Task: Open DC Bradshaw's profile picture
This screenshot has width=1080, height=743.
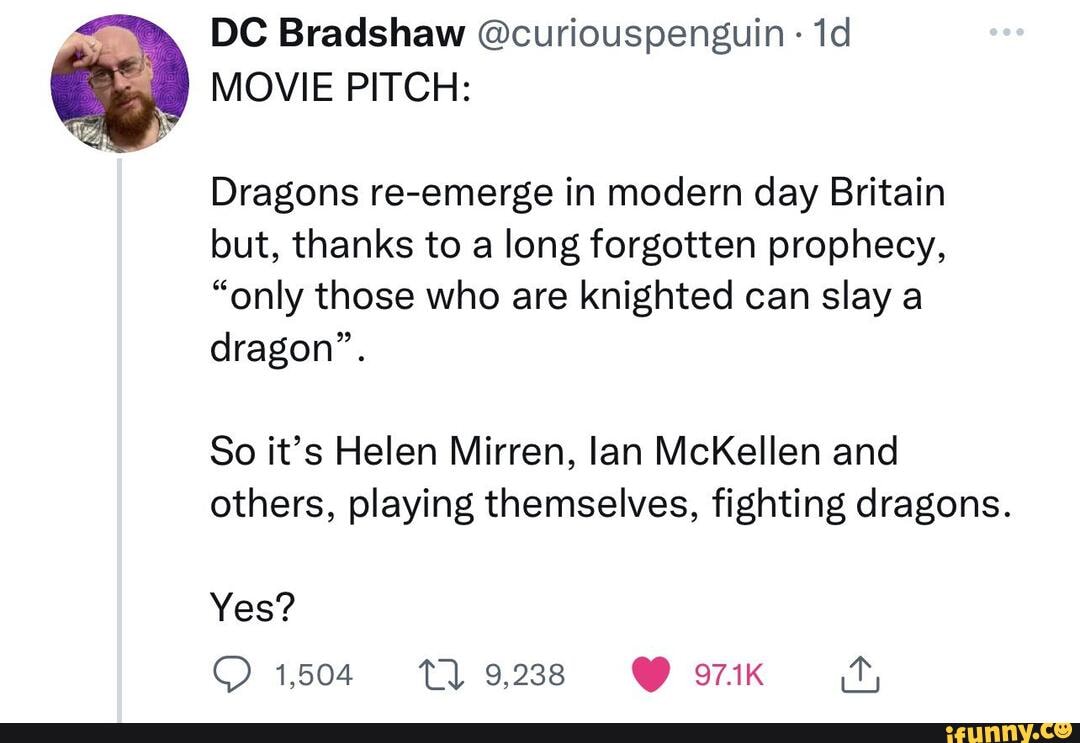Action: [120, 83]
